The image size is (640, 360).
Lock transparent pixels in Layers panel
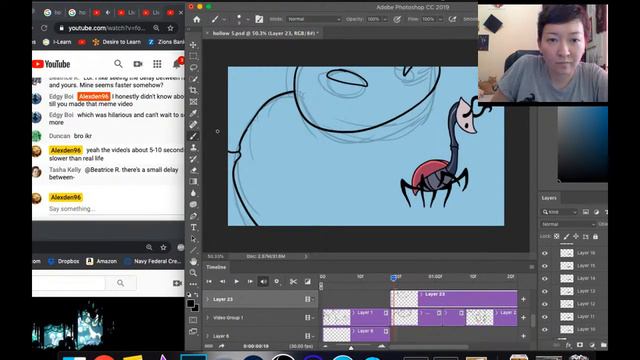click(557, 236)
